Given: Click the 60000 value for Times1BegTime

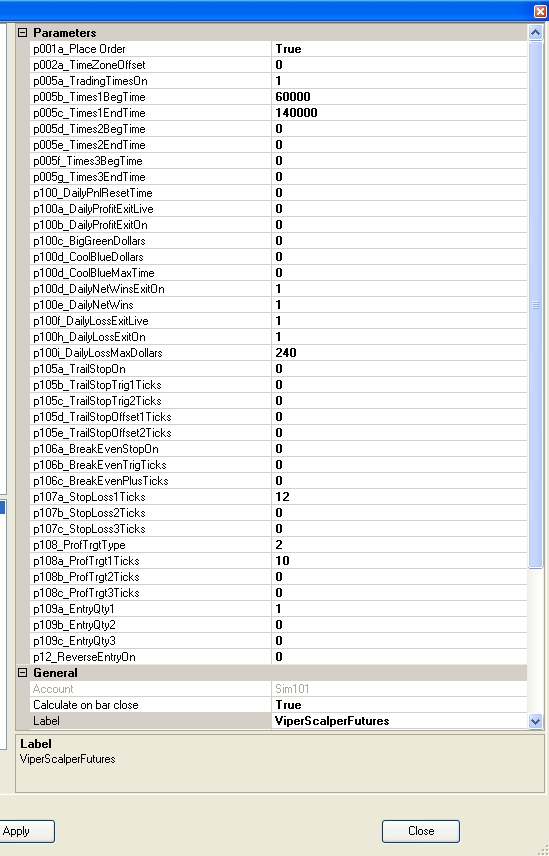Looking at the screenshot, I should [293, 97].
